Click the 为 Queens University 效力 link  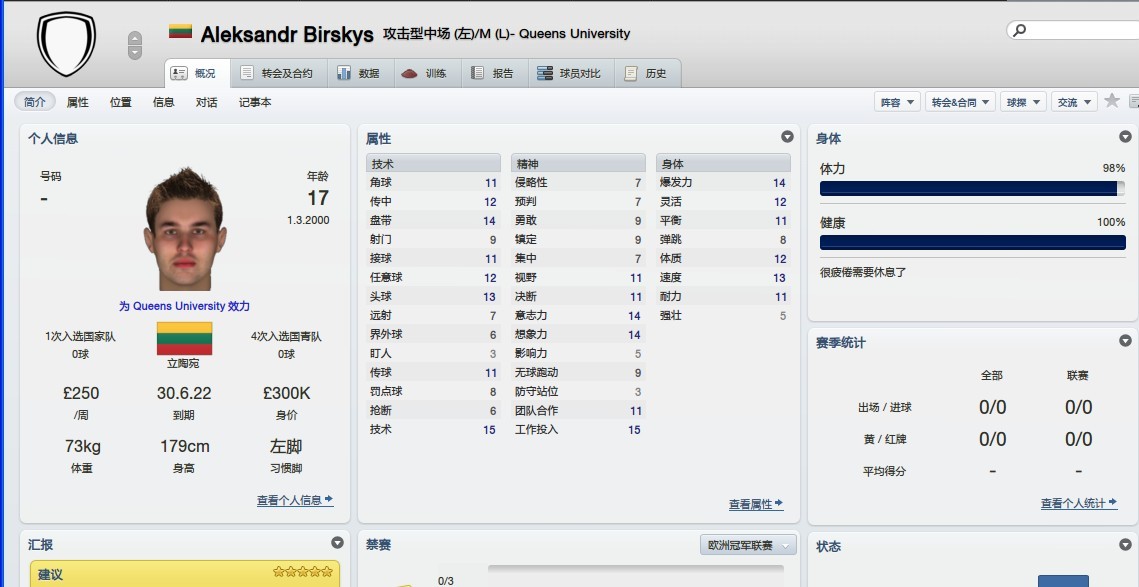click(185, 307)
